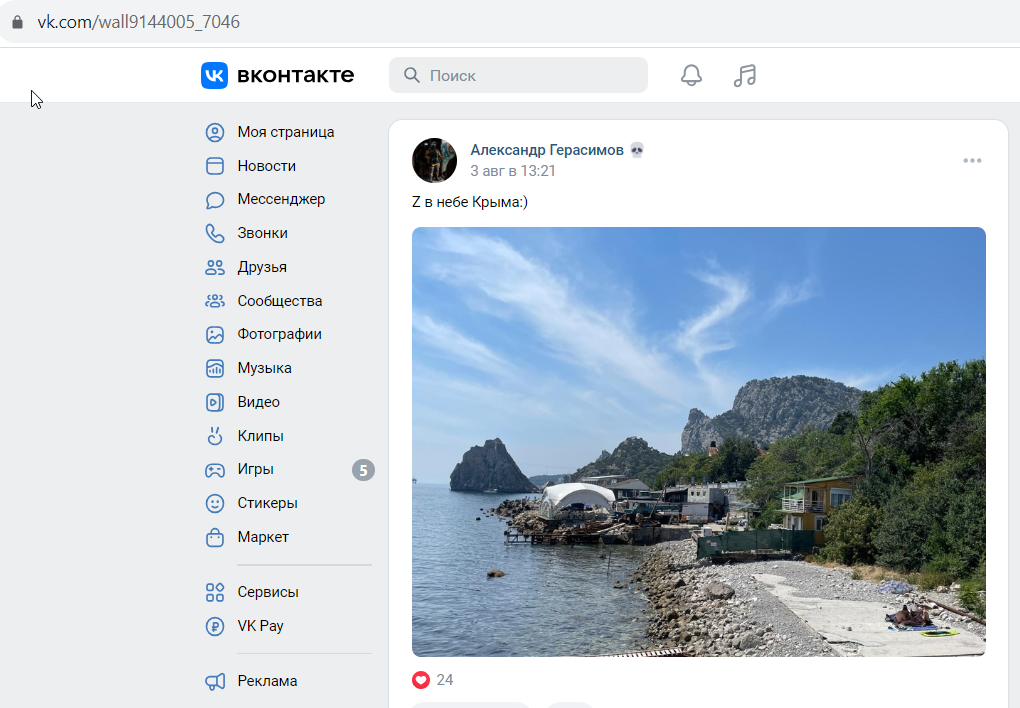Click the red heart like icon
This screenshot has height=708, width=1020.
click(x=421, y=680)
